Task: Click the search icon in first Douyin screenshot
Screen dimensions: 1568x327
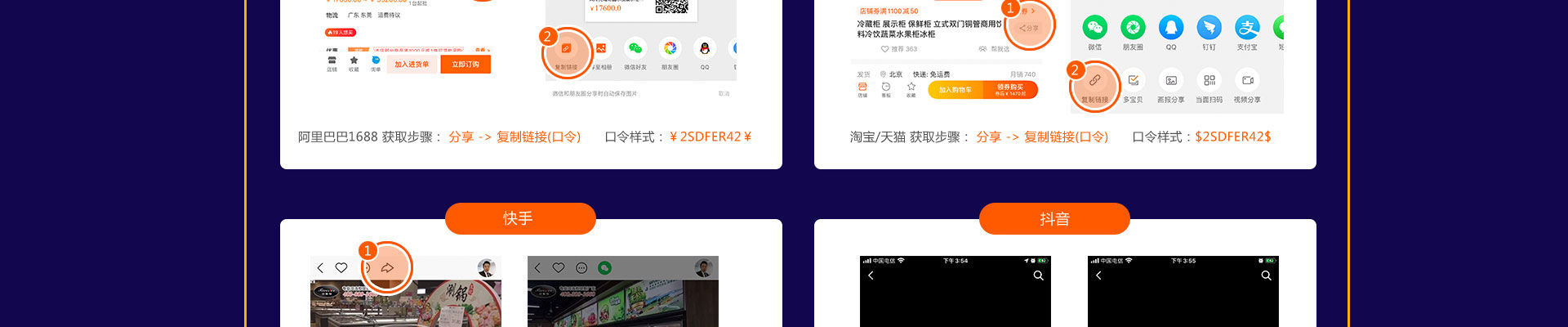Action: pyautogui.click(x=1038, y=275)
